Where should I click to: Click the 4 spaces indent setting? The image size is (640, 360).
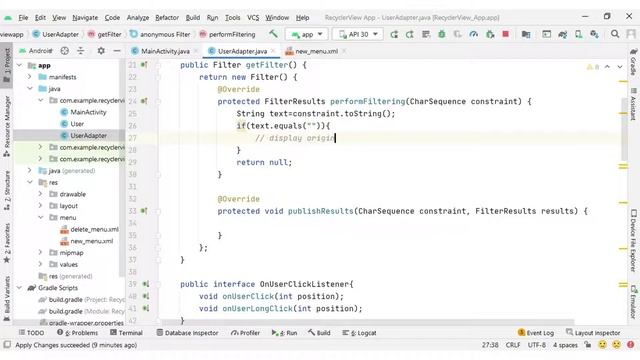(565, 345)
